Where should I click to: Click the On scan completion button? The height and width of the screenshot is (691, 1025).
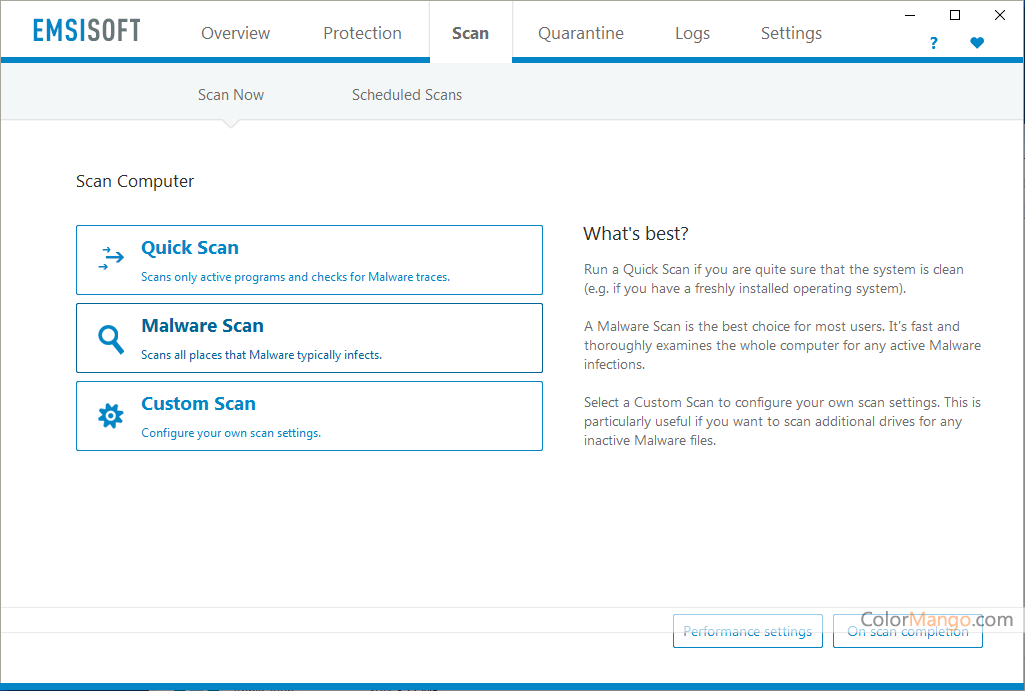point(907,631)
